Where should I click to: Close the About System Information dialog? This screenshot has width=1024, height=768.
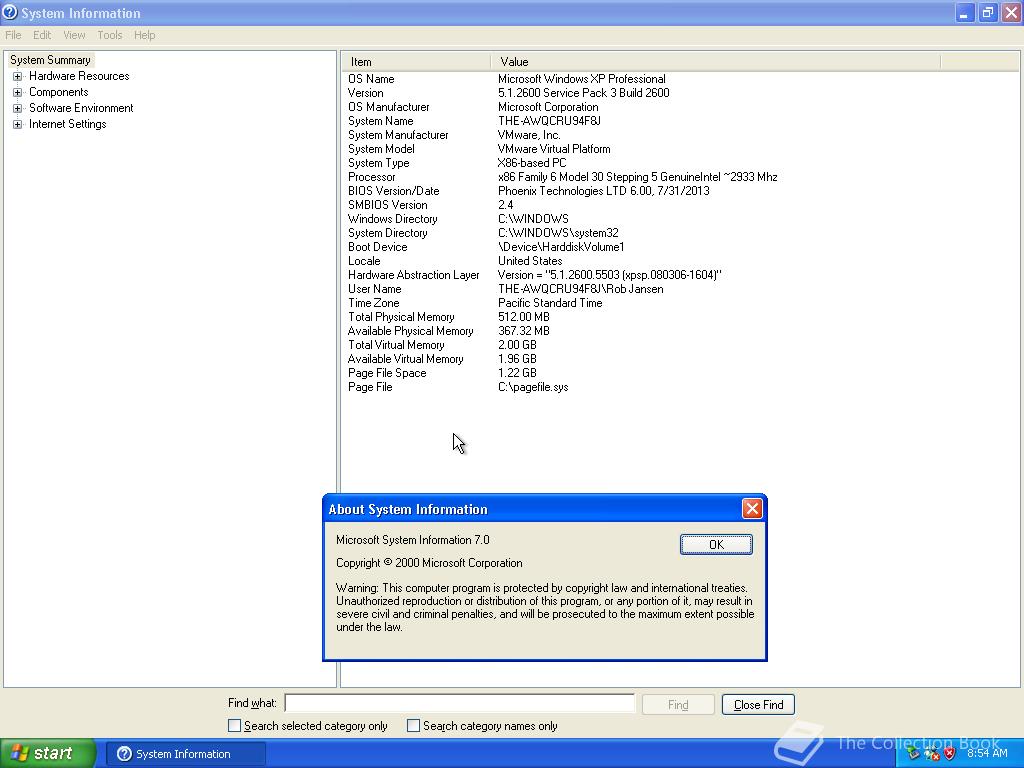752,509
